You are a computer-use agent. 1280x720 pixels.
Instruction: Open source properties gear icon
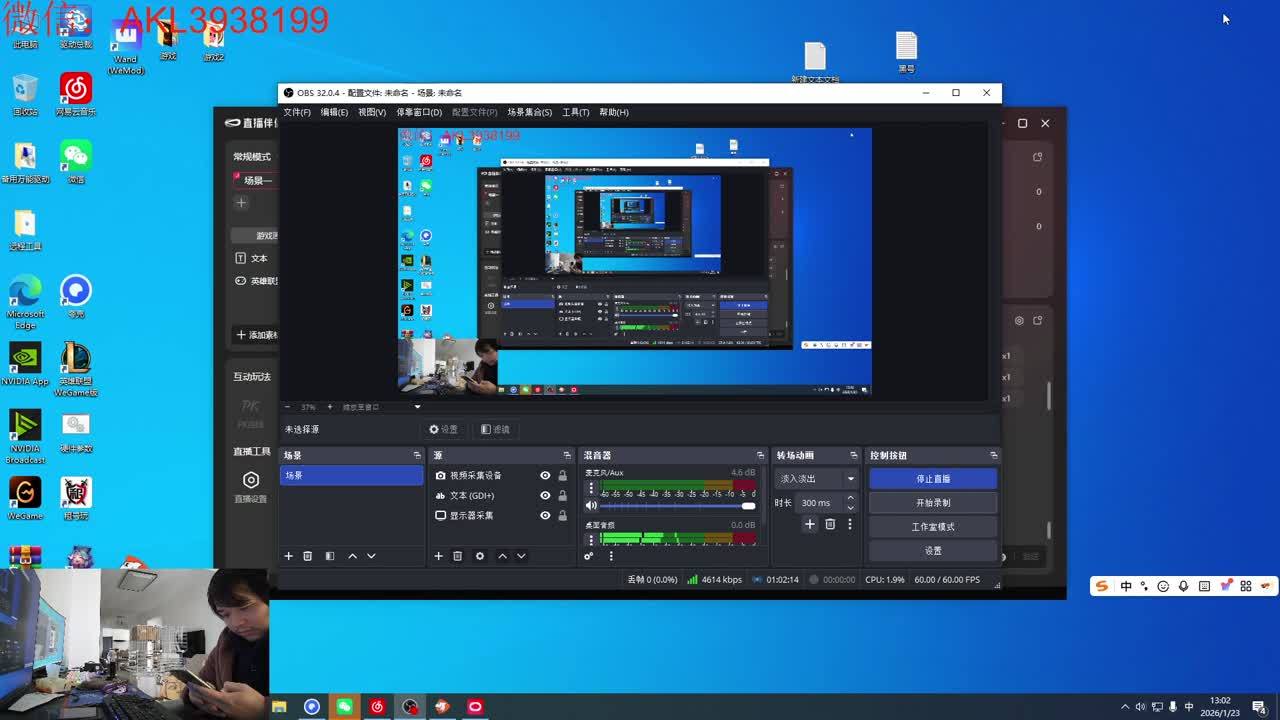coord(480,556)
